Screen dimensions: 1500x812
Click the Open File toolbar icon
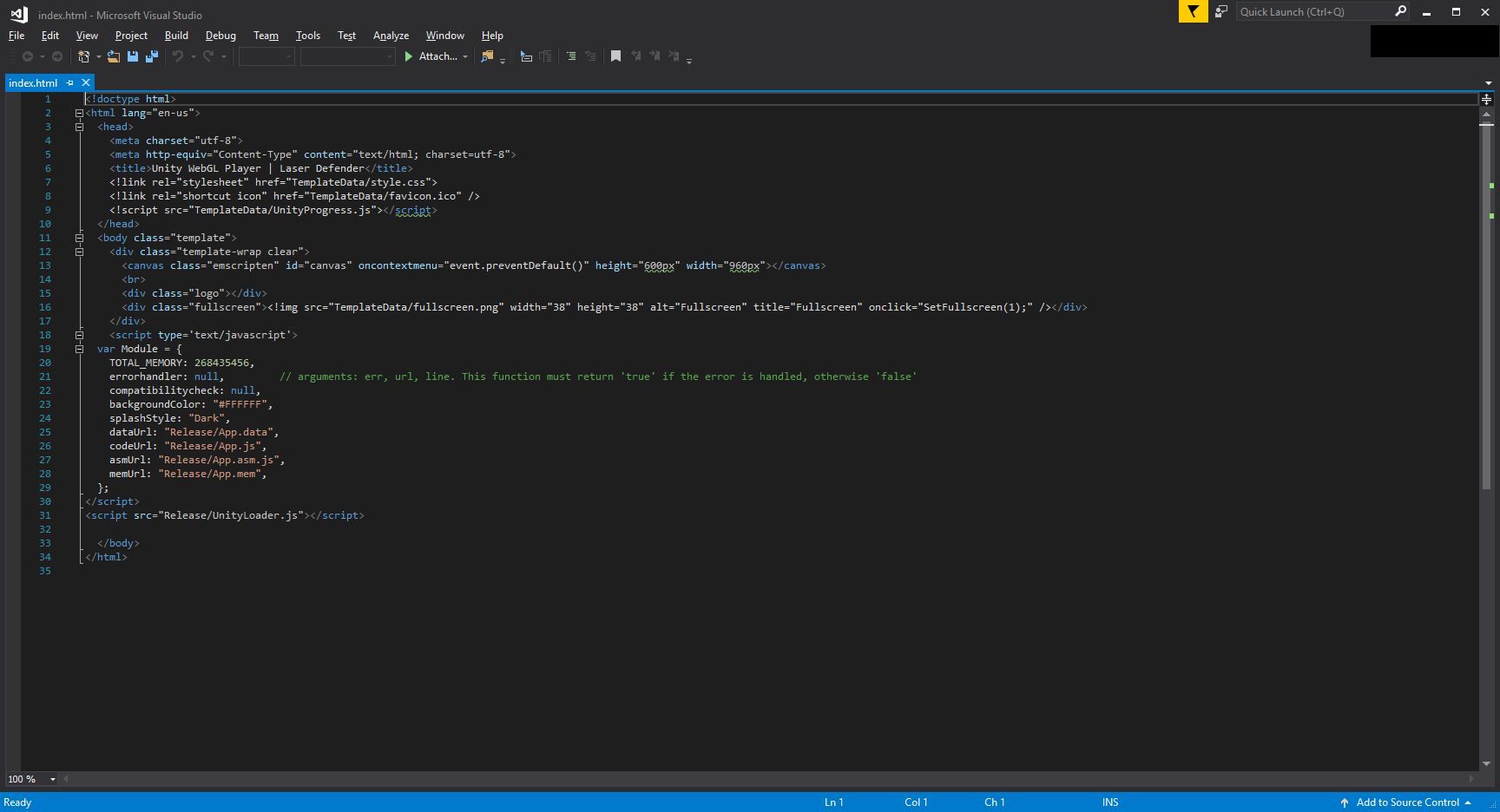(x=113, y=56)
